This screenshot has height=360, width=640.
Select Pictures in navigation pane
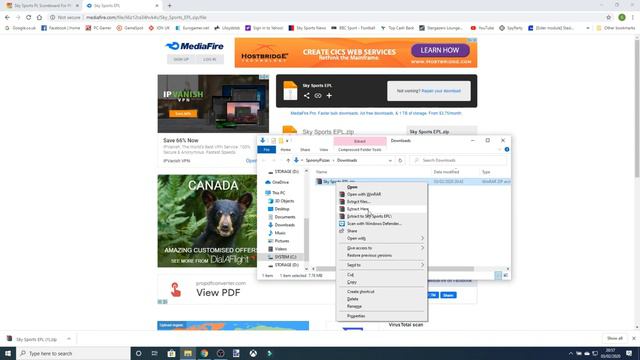tap(282, 241)
